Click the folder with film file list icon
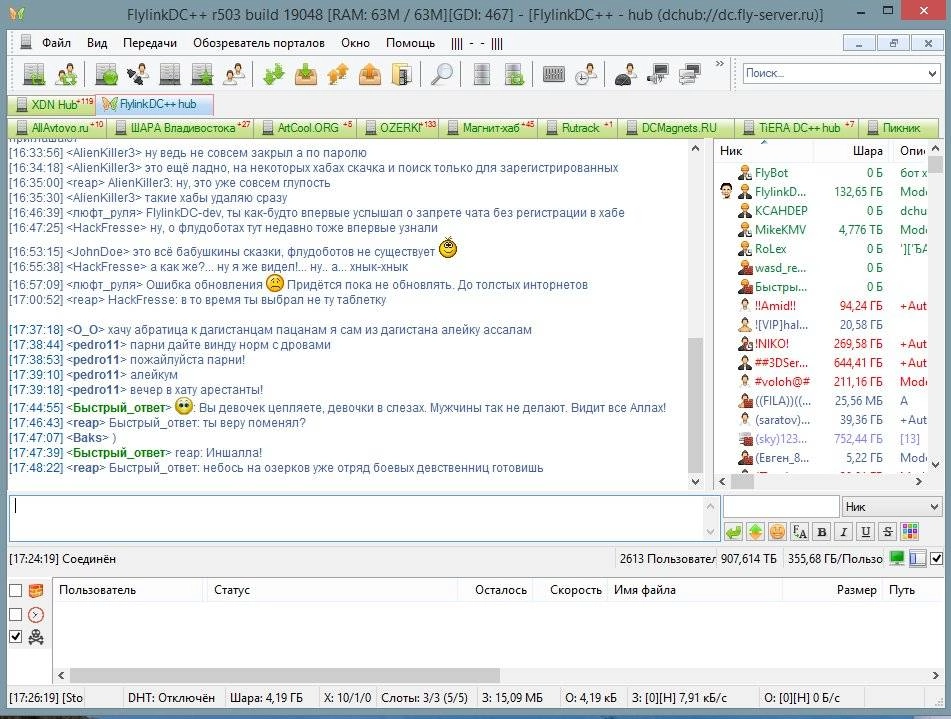Screen dimensions: 951x719 402,74
